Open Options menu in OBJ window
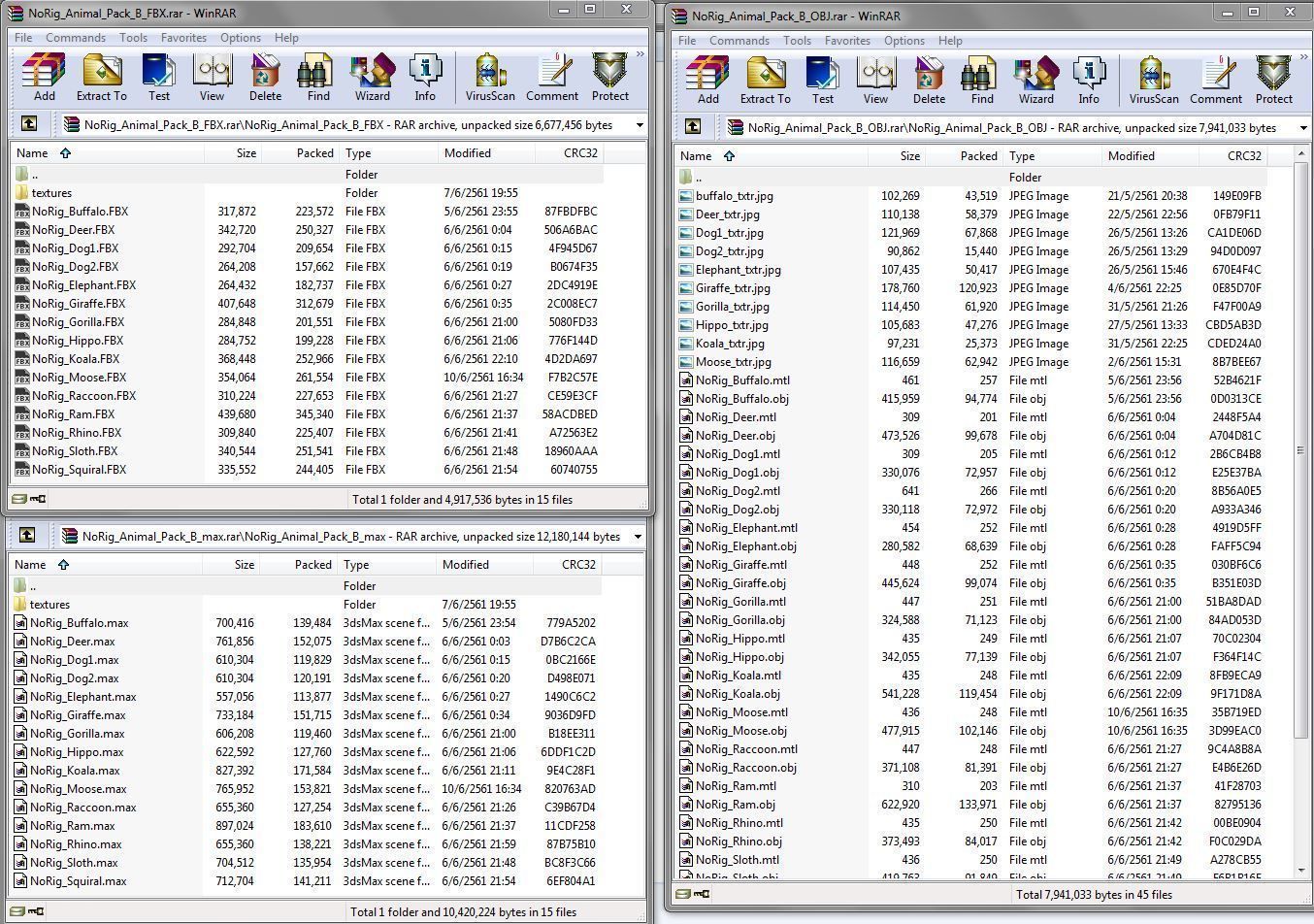The width and height of the screenshot is (1314, 924). 904,41
